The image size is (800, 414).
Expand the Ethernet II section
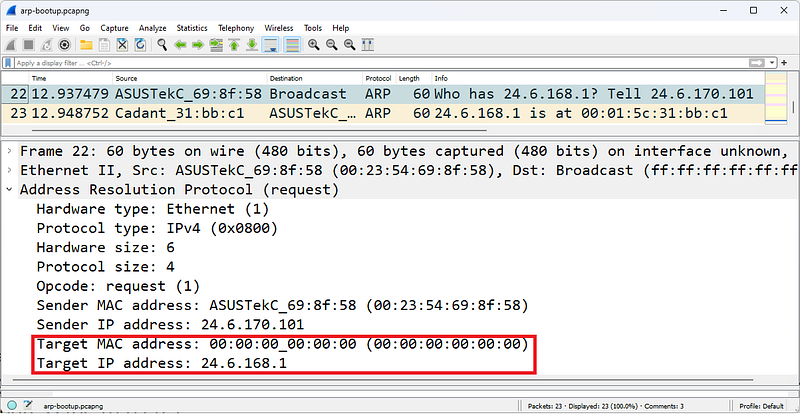point(9,171)
